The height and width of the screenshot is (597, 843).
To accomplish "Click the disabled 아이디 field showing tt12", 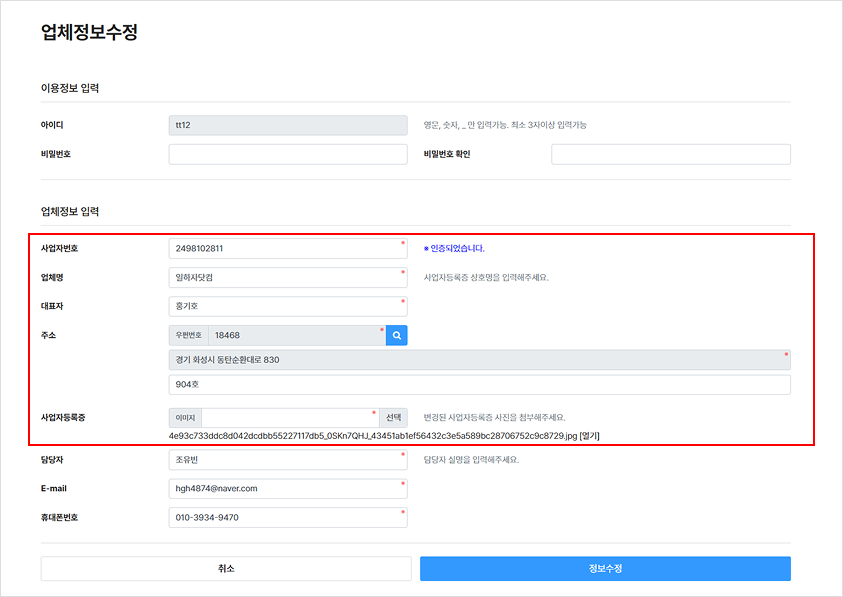I will (x=288, y=125).
